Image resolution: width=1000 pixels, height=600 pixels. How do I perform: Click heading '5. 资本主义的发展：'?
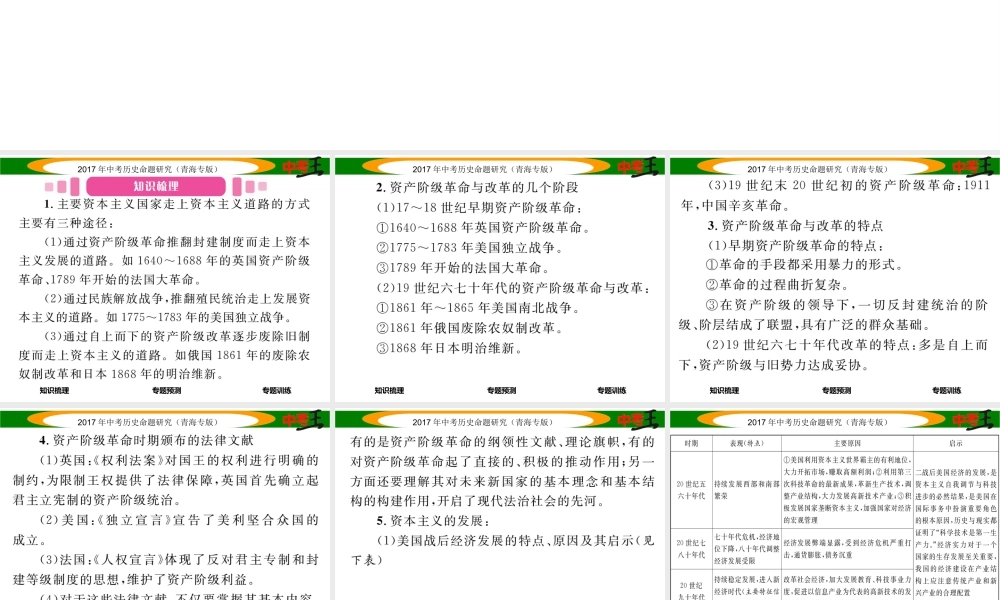[x=434, y=521]
